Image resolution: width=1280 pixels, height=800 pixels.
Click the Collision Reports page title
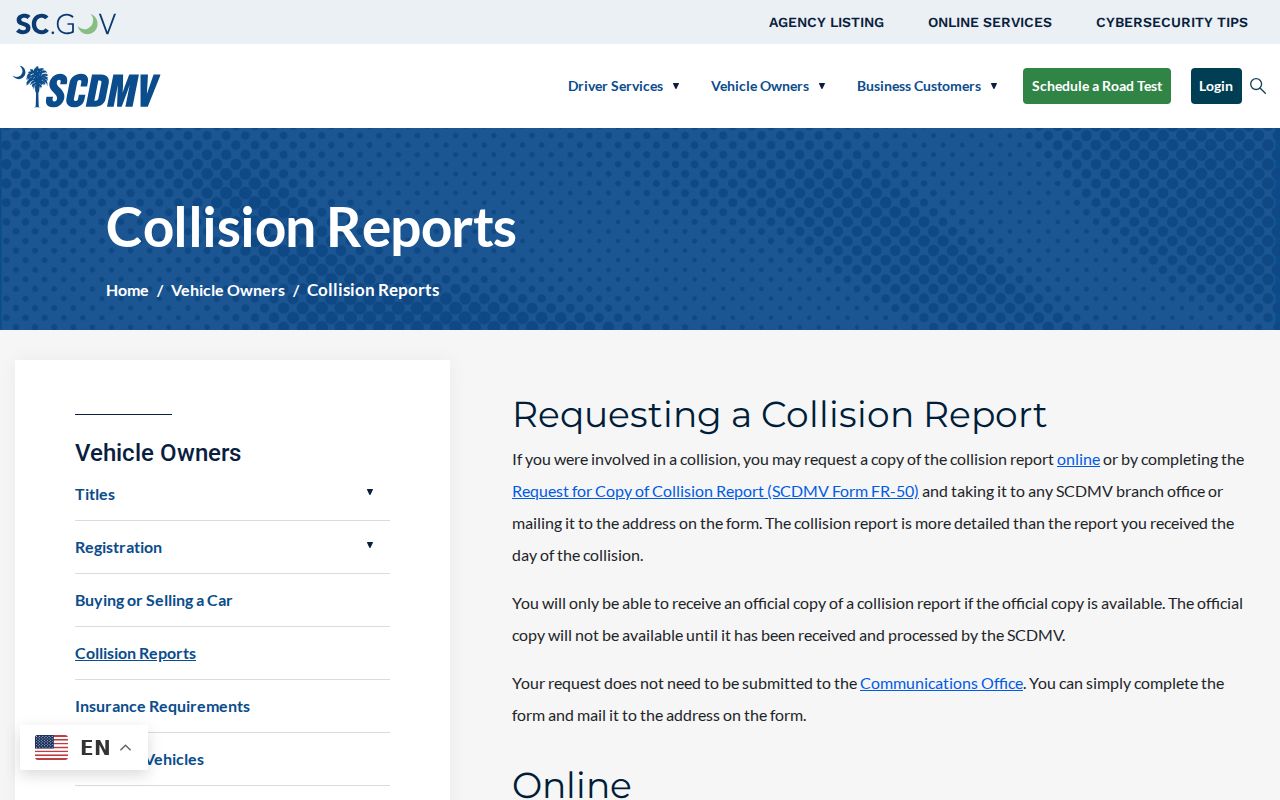pos(311,227)
